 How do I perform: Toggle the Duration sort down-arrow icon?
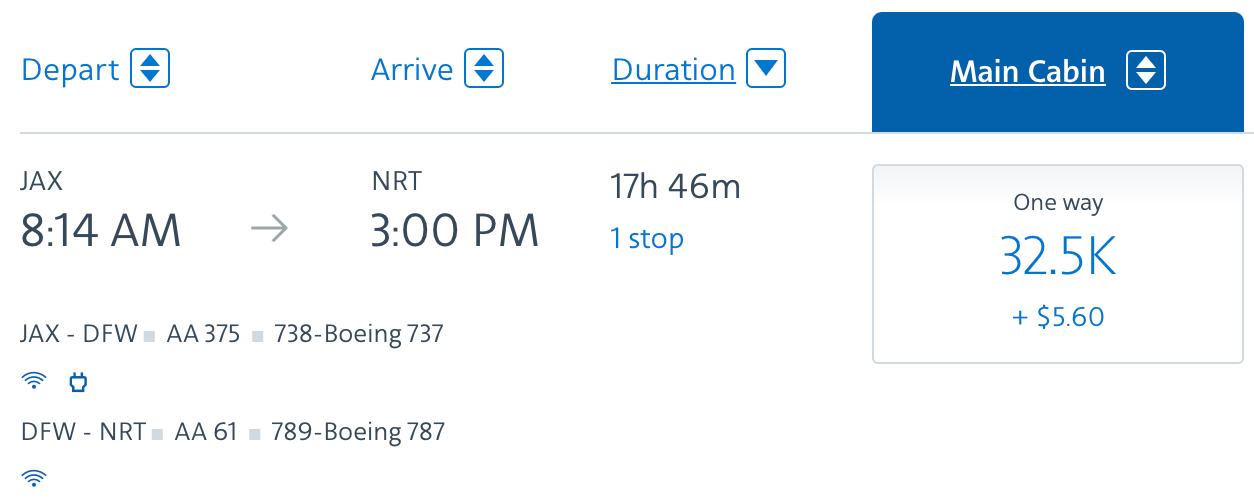click(x=766, y=69)
